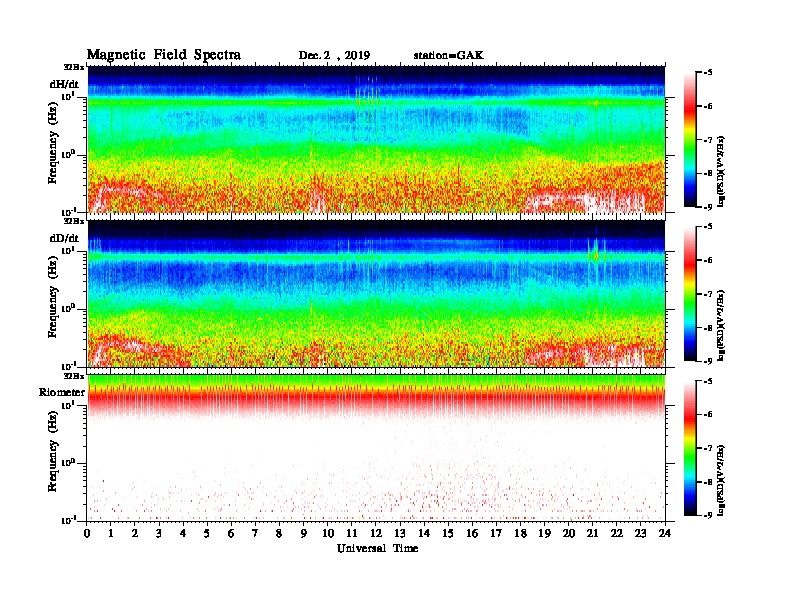This screenshot has width=792, height=612.
Task: Click hour "7" on the time axis
Action: coord(255,534)
